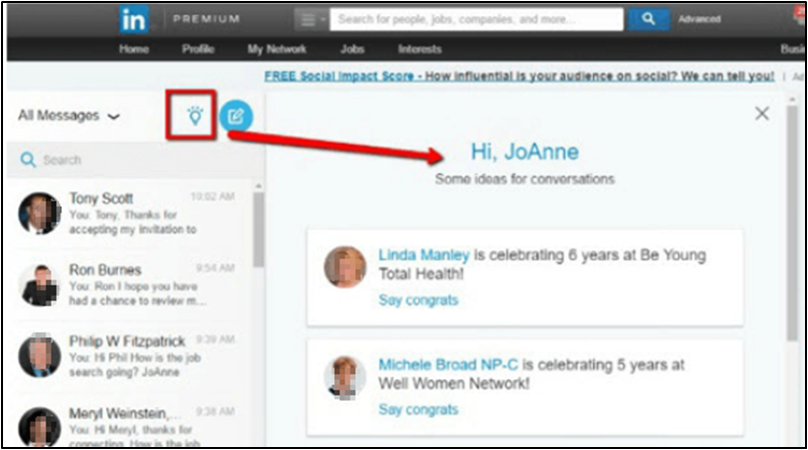Viewport: 808px width, 450px height.
Task: Click the message list scrollbar
Action: (x=258, y=230)
